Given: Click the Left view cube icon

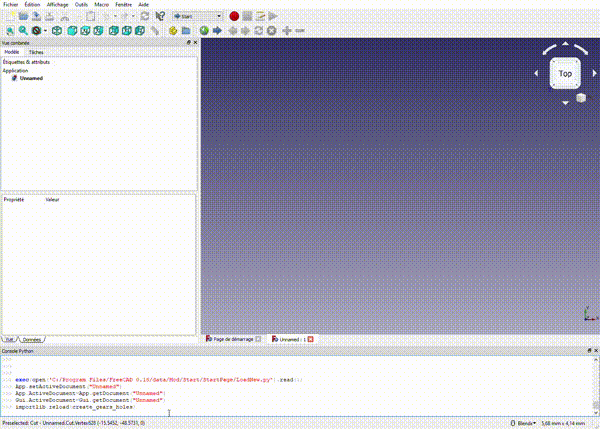Looking at the screenshot, I should (140, 31).
